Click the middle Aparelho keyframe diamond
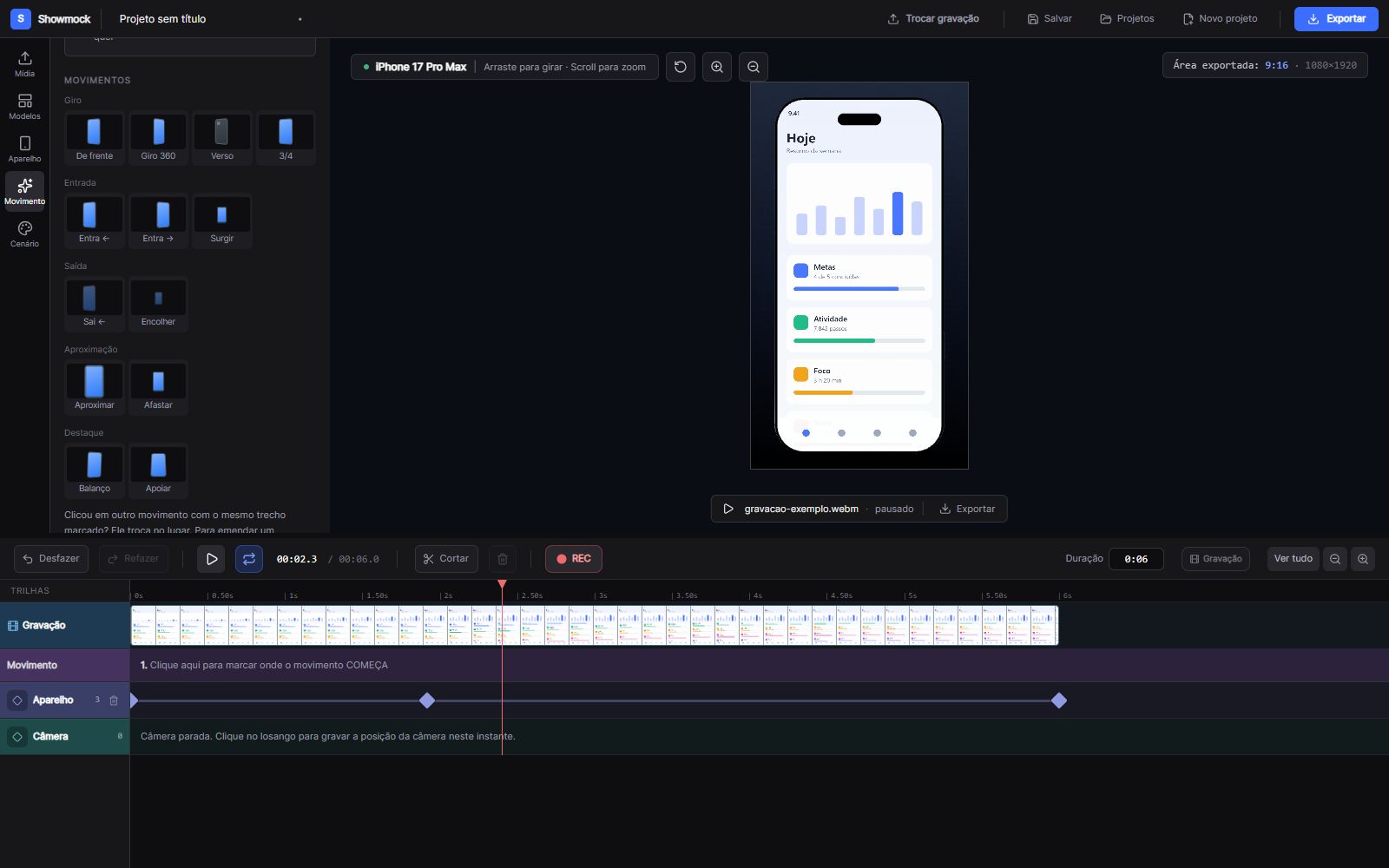This screenshot has width=1389, height=868. click(426, 700)
